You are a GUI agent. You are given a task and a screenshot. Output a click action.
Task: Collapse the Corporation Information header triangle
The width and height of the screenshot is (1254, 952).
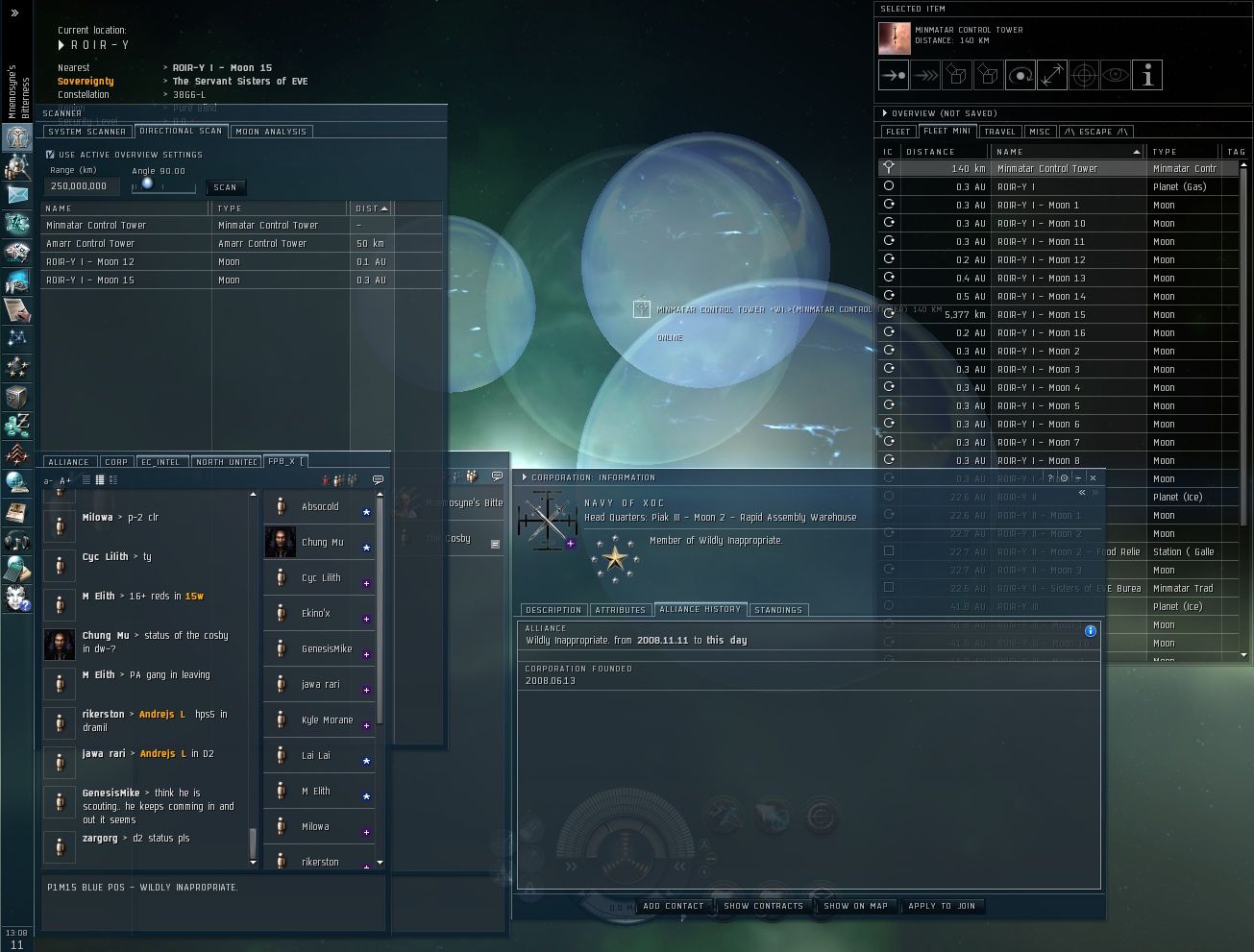tap(524, 477)
